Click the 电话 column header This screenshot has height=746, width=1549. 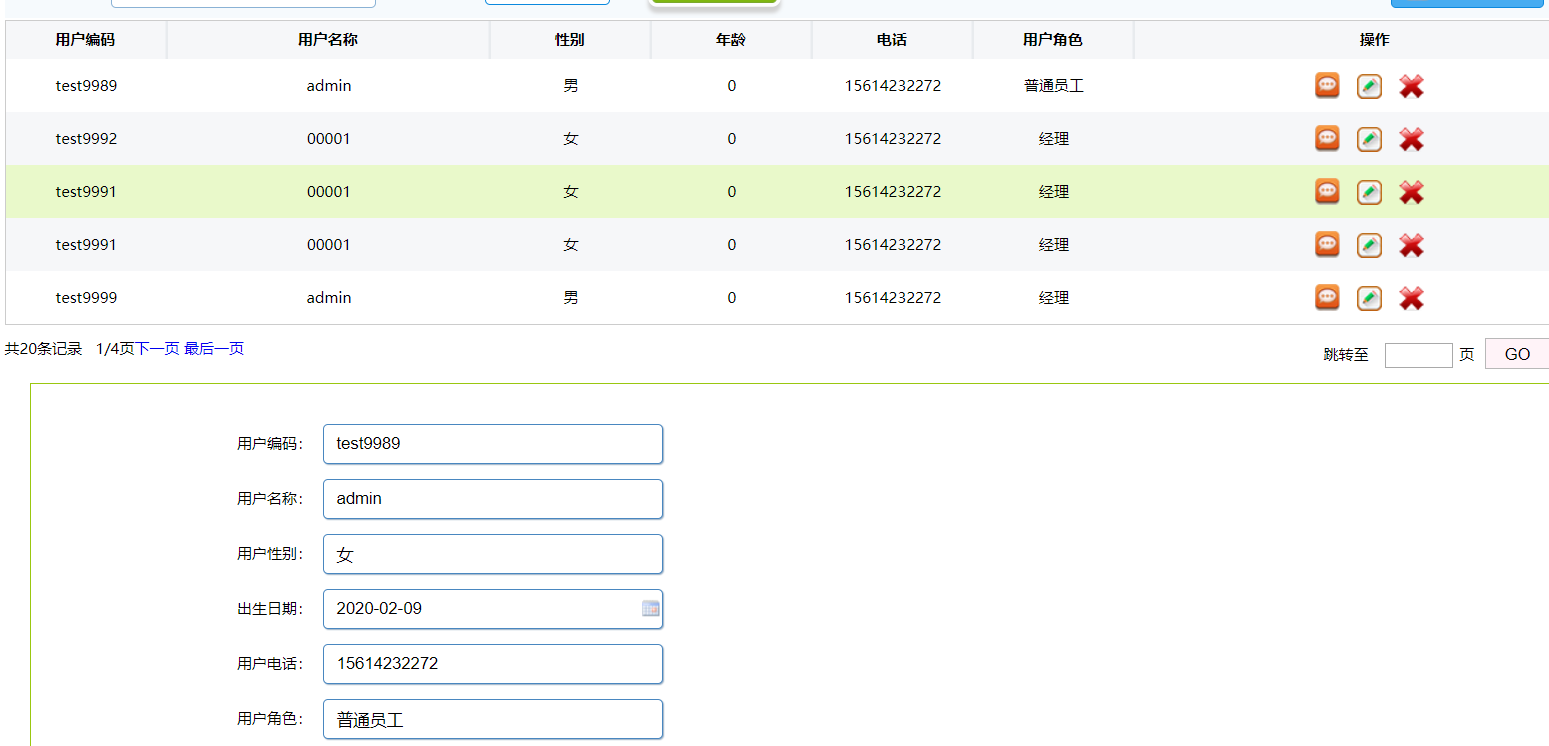[x=892, y=40]
